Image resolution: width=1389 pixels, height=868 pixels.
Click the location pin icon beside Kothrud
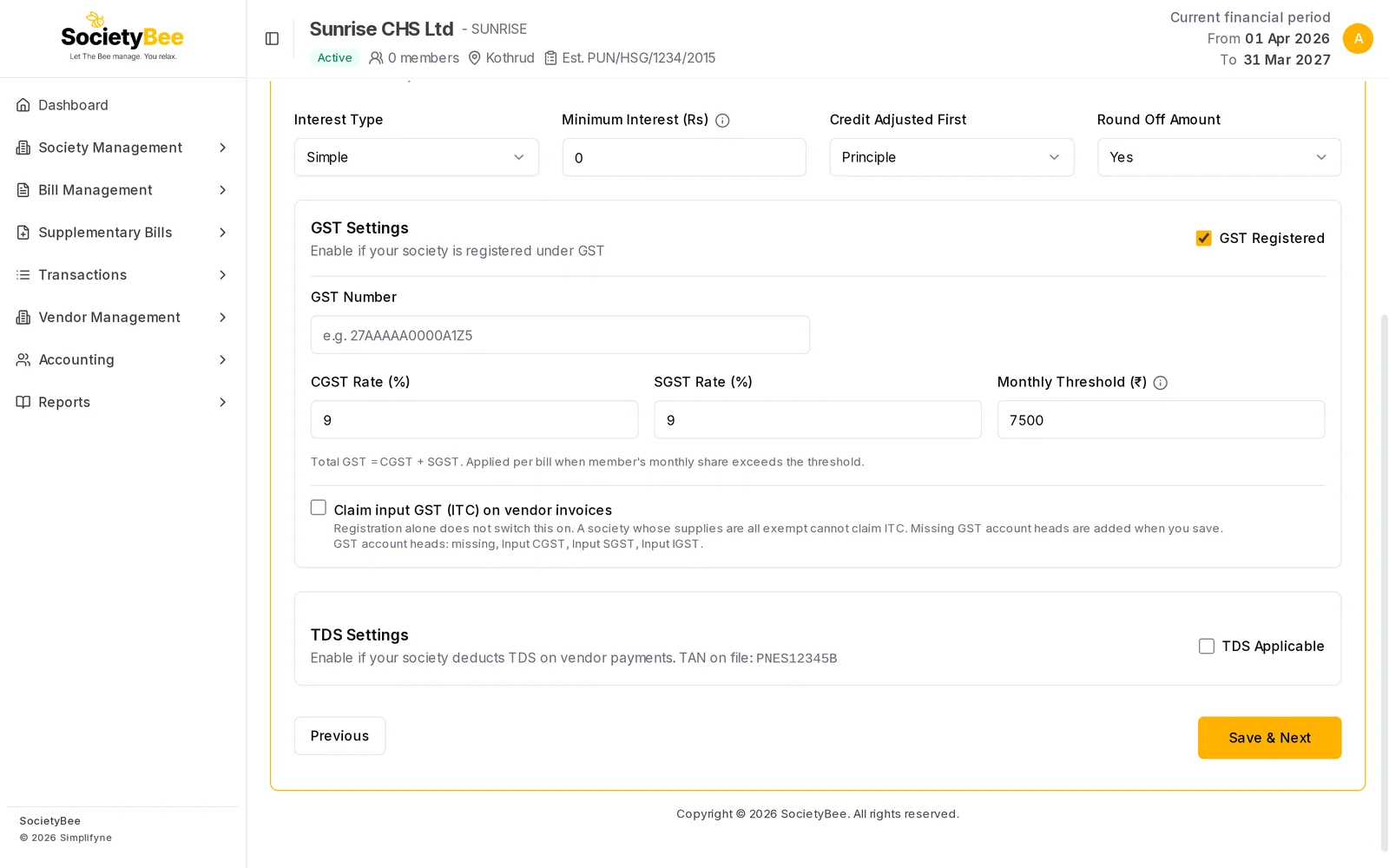tap(475, 58)
